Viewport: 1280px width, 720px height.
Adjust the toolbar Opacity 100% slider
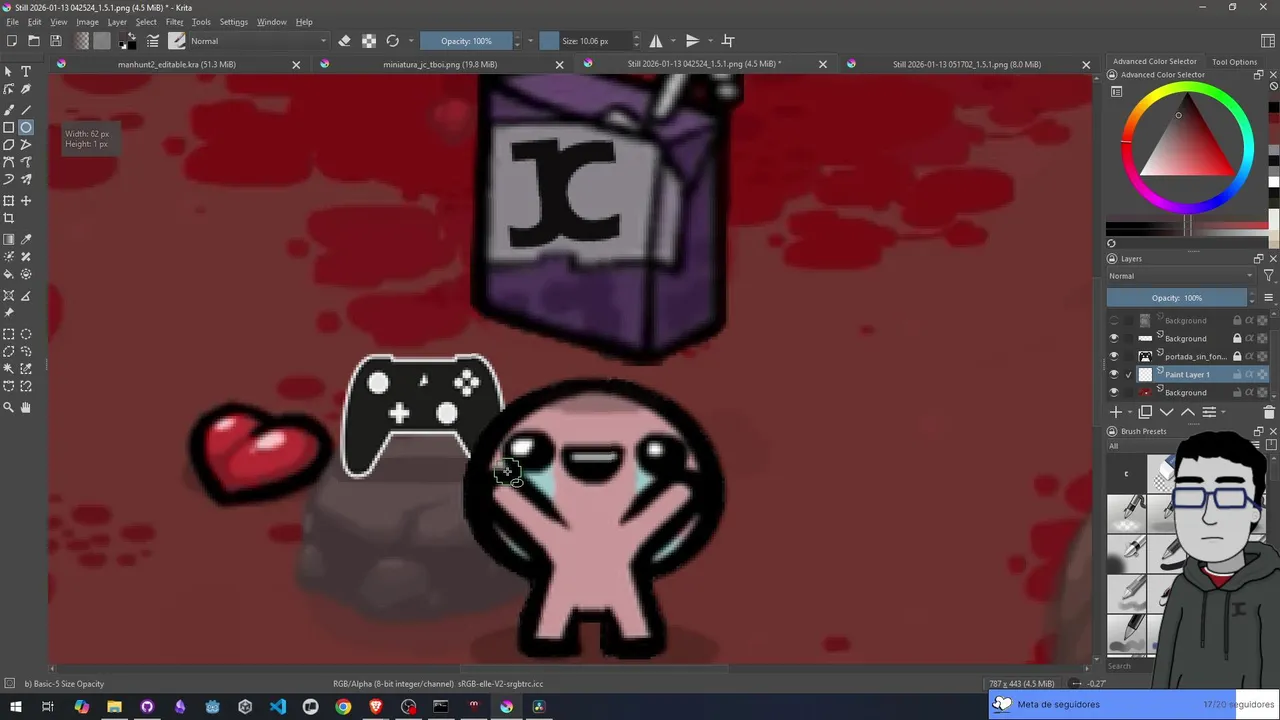click(467, 41)
